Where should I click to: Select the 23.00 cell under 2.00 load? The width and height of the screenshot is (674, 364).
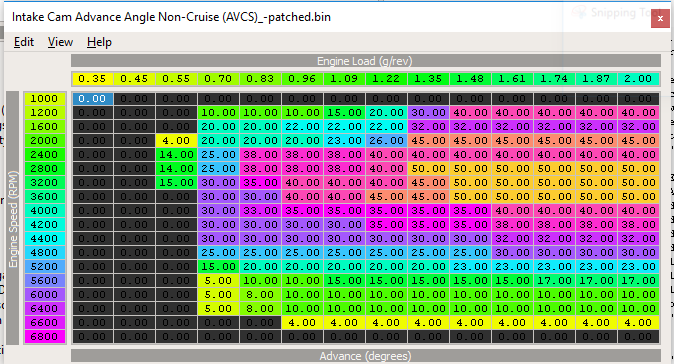pos(638,266)
